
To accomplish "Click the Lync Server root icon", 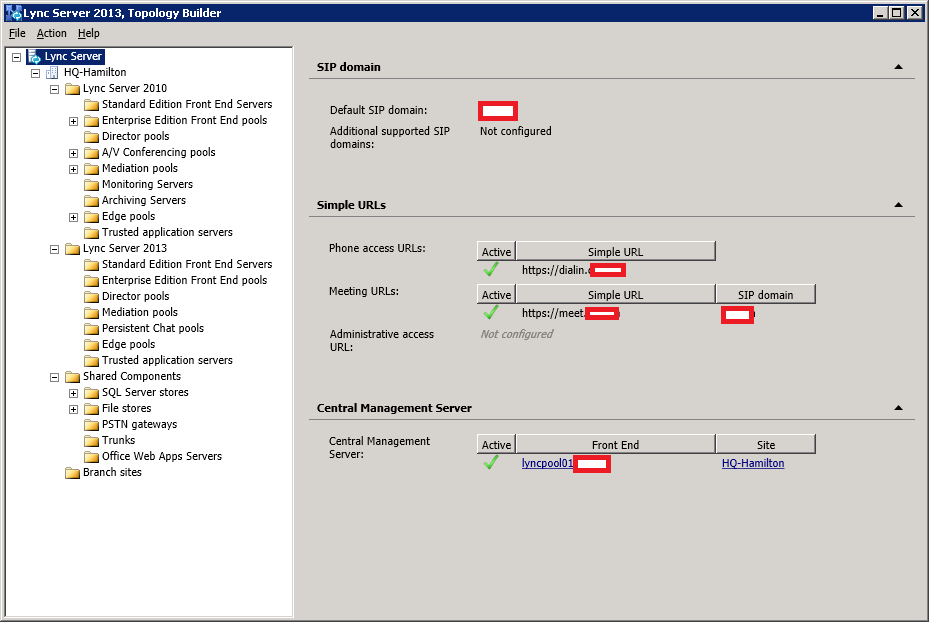I will pyautogui.click(x=34, y=56).
